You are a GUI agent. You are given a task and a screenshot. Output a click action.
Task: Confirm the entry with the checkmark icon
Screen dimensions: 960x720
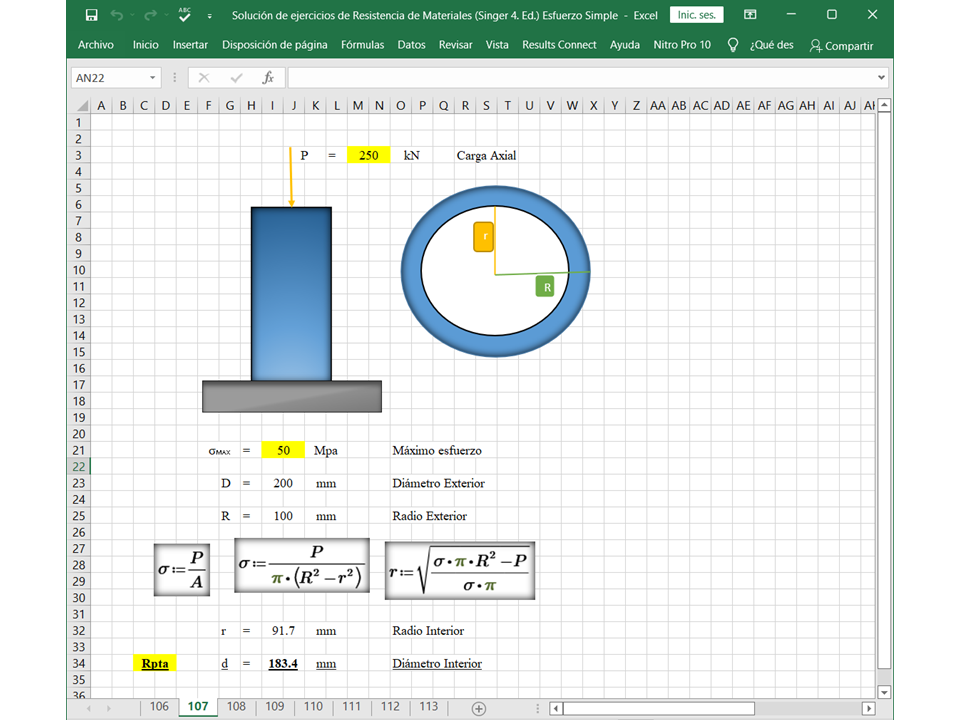[236, 78]
